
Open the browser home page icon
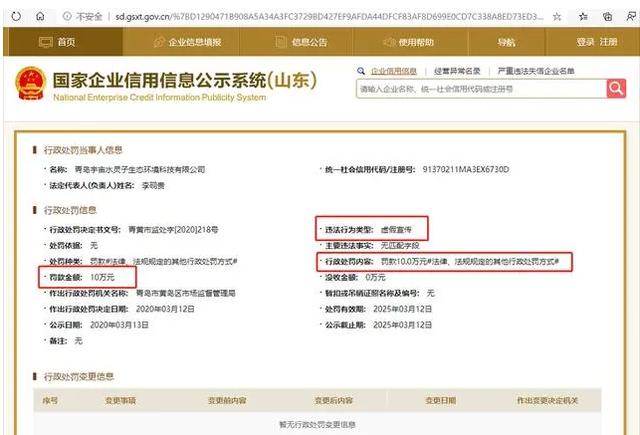39,16
